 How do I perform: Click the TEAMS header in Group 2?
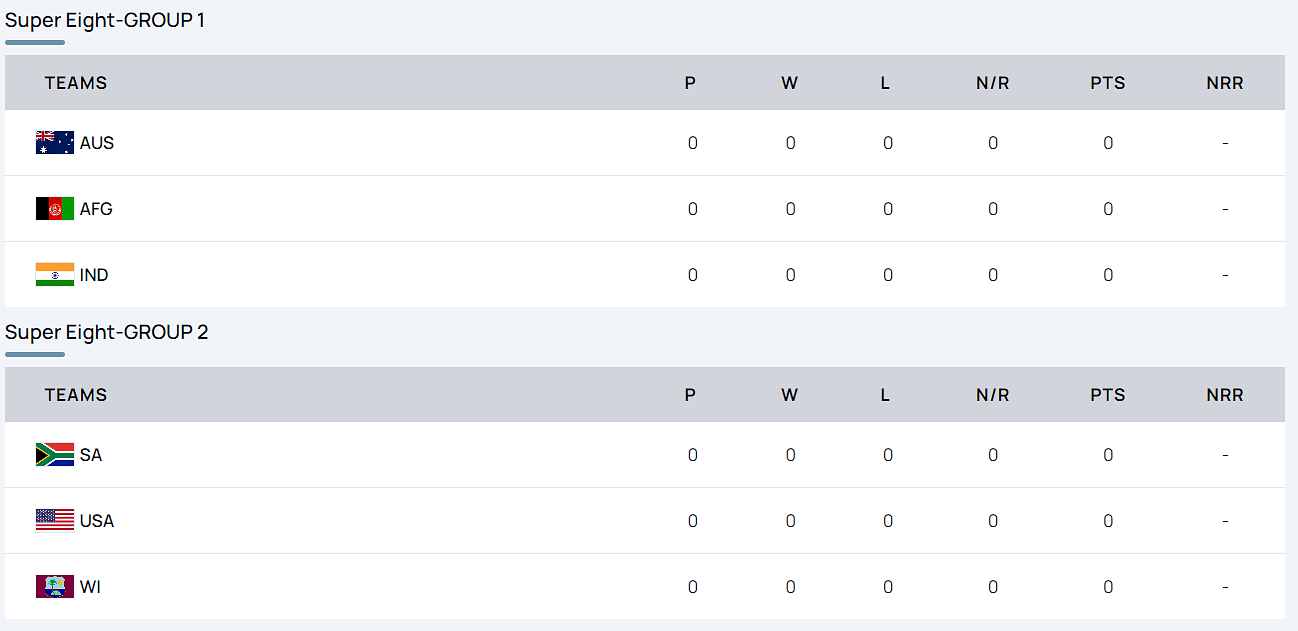76,395
